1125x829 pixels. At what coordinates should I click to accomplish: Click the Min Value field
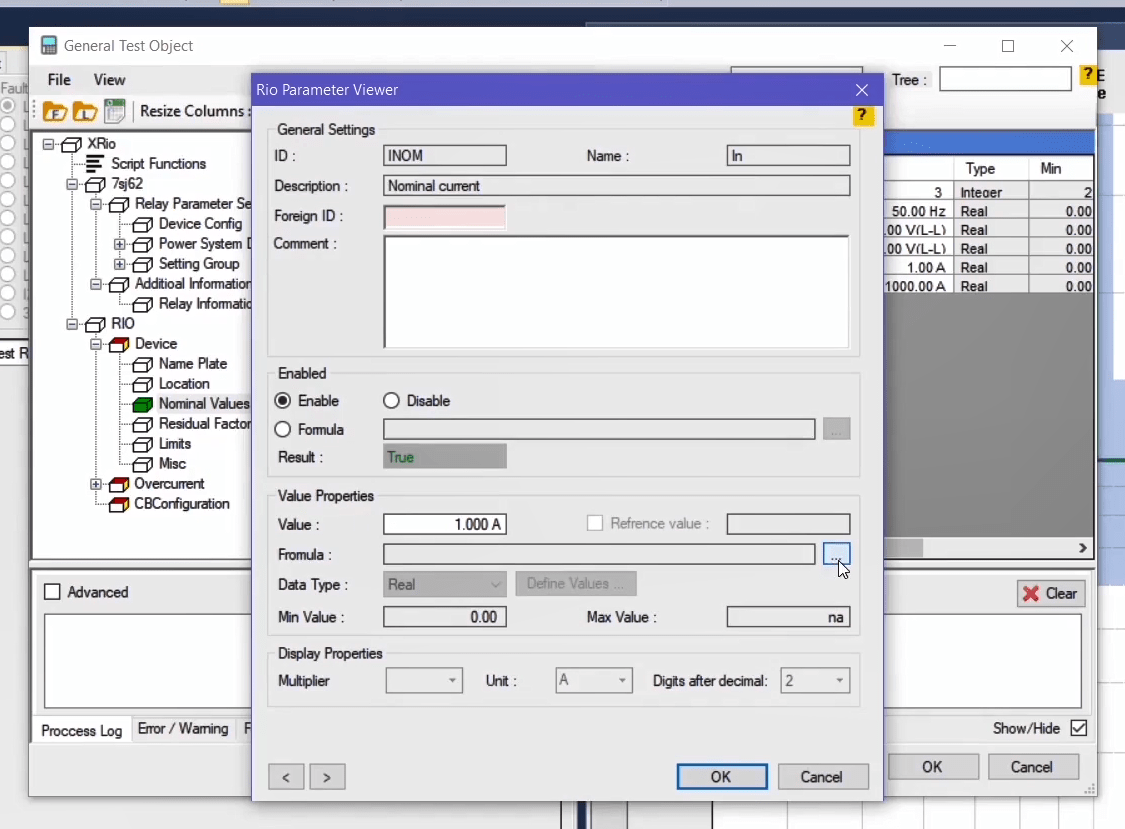click(445, 617)
